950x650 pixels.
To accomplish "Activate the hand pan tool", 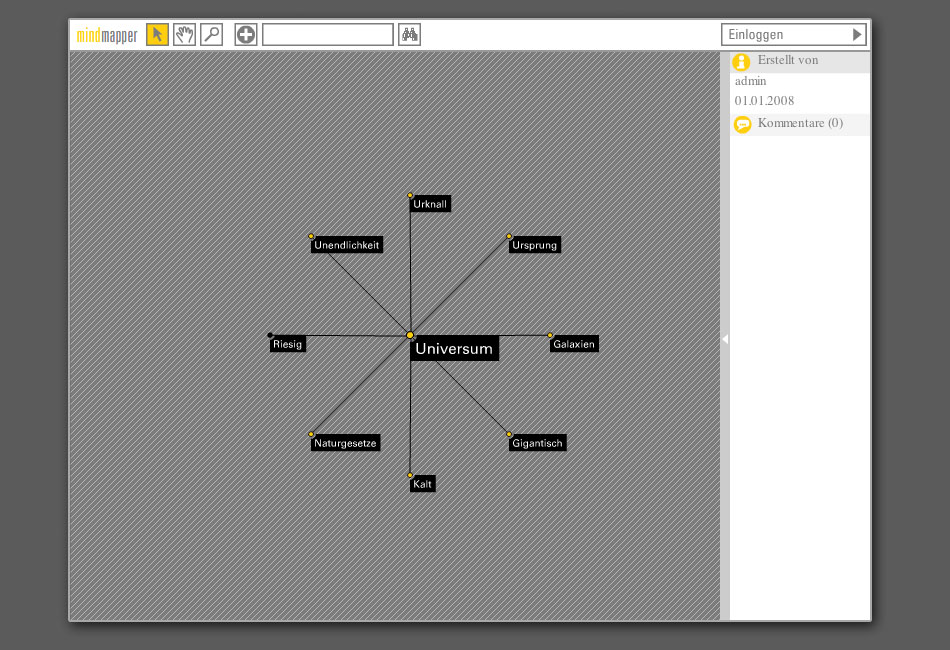I will coord(184,35).
